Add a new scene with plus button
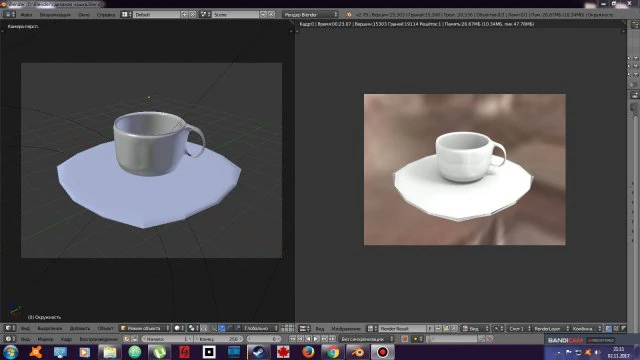Viewport: 640px width, 360px height. click(263, 14)
